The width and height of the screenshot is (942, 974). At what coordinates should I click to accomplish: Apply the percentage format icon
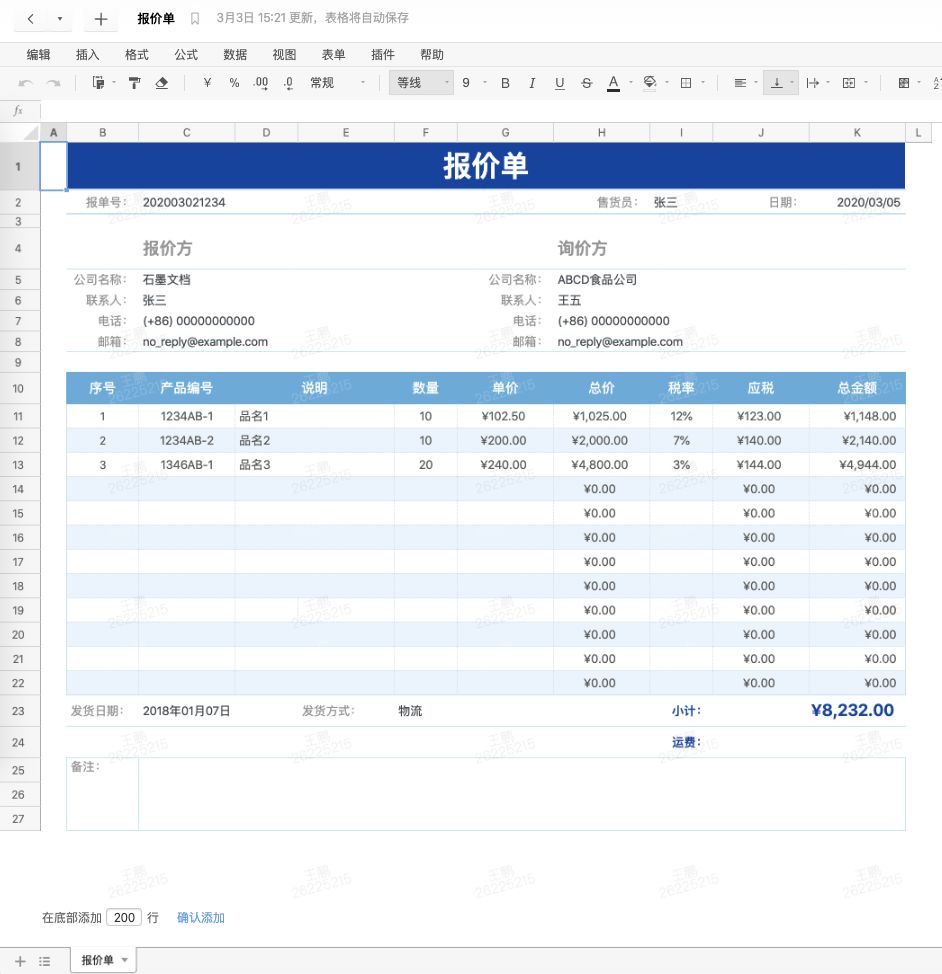[x=233, y=83]
